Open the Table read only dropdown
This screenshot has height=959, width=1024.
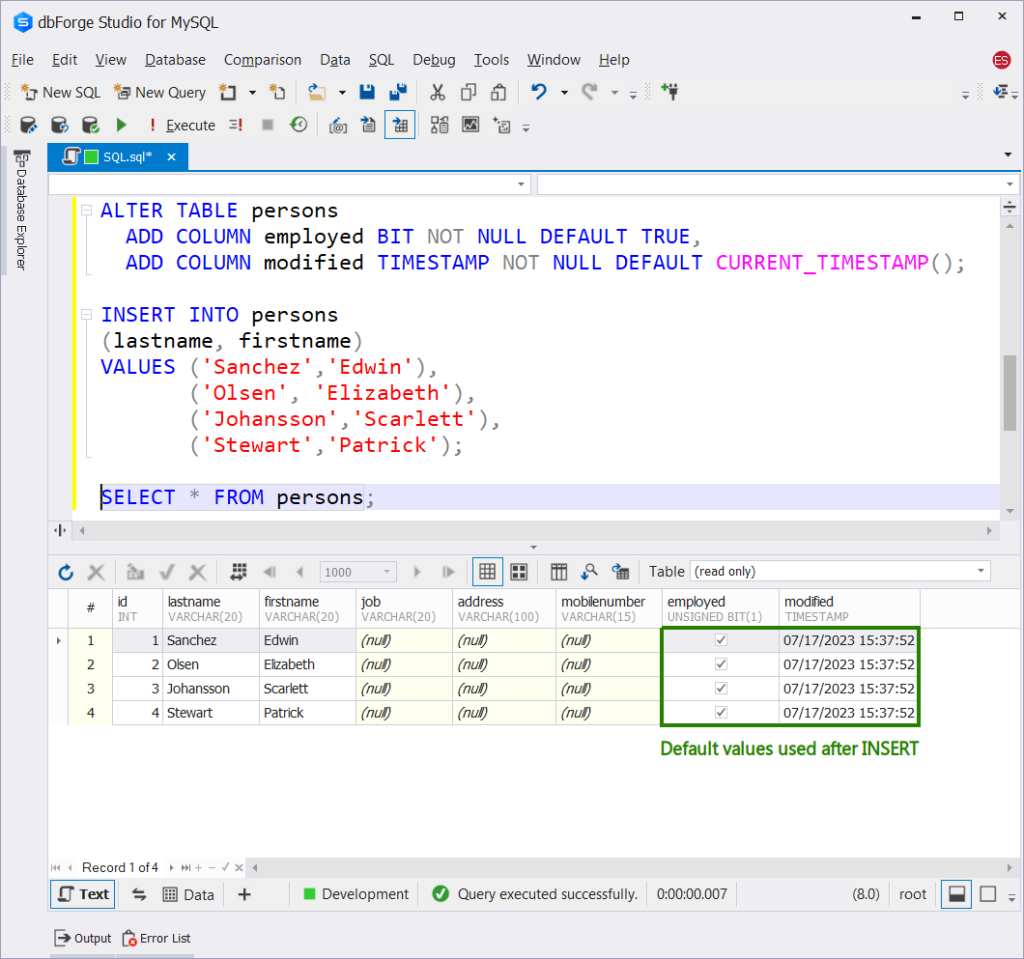point(980,572)
